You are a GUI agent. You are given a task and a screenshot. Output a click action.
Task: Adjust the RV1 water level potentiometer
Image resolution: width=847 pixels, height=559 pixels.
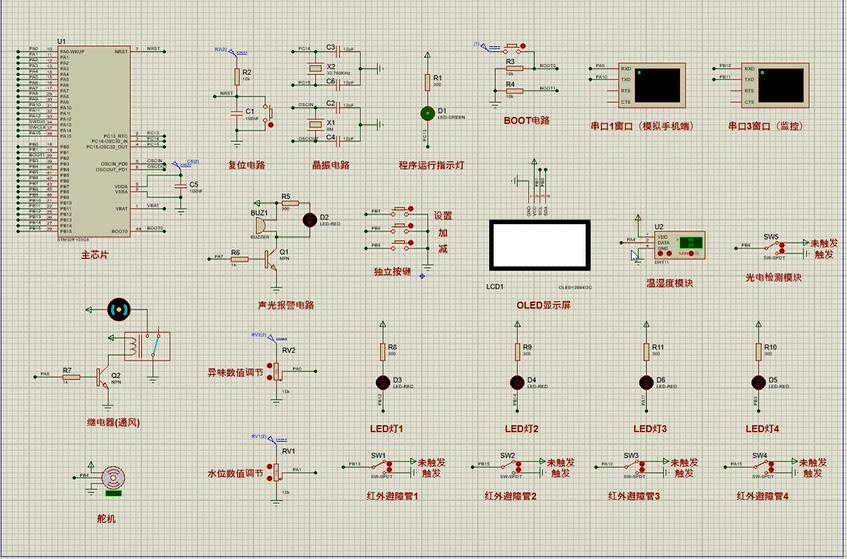pyautogui.click(x=277, y=472)
